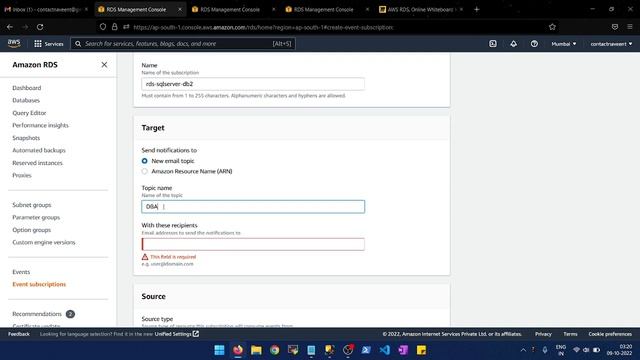Open the Windows Start menu
Screen dimensions: 640x360
coord(219,350)
